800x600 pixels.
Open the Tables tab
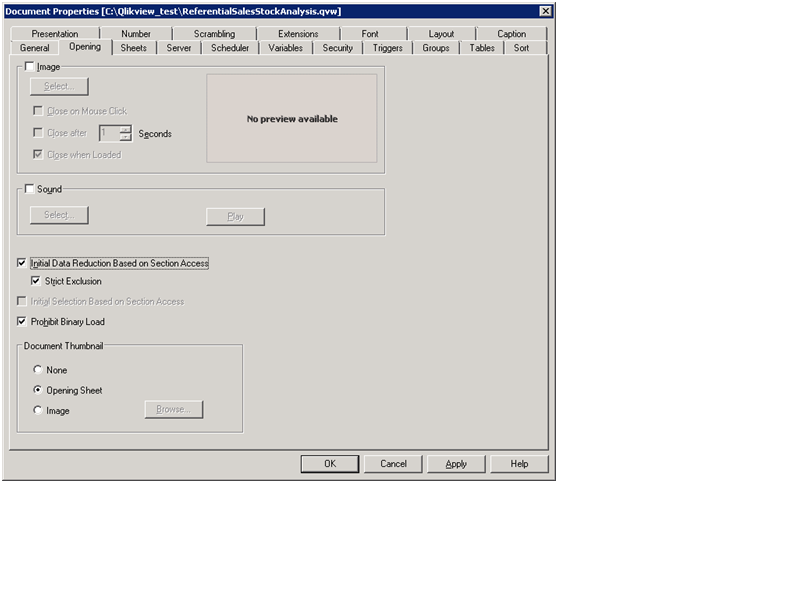482,48
